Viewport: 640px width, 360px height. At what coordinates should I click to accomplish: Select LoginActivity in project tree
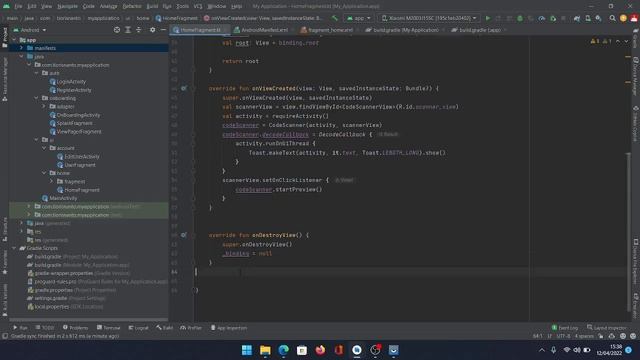[x=71, y=82]
